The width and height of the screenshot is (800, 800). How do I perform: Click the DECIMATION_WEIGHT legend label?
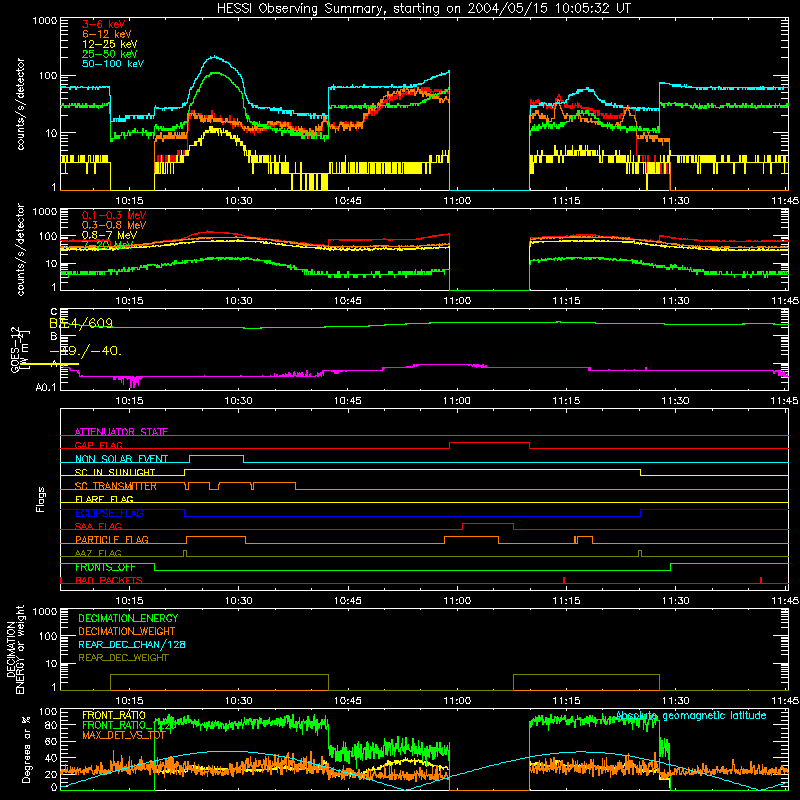[x=127, y=631]
